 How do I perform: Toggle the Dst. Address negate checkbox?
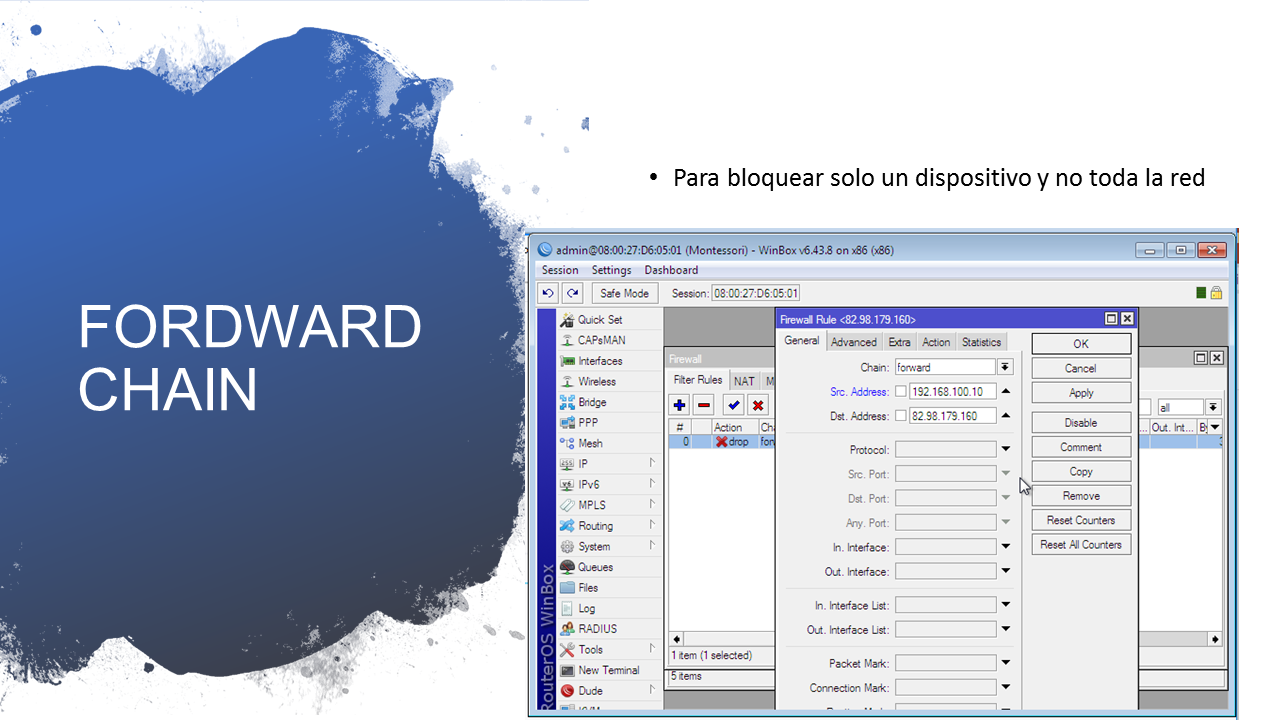coord(901,416)
